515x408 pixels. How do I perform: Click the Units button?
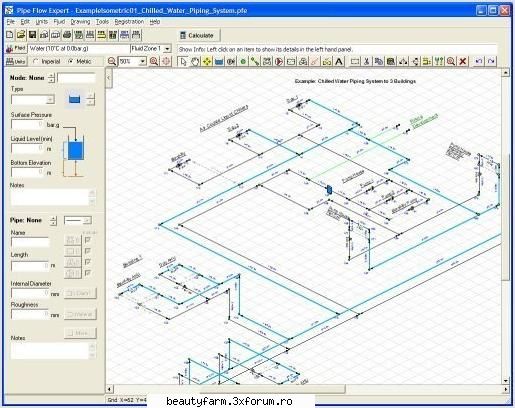tap(16, 61)
